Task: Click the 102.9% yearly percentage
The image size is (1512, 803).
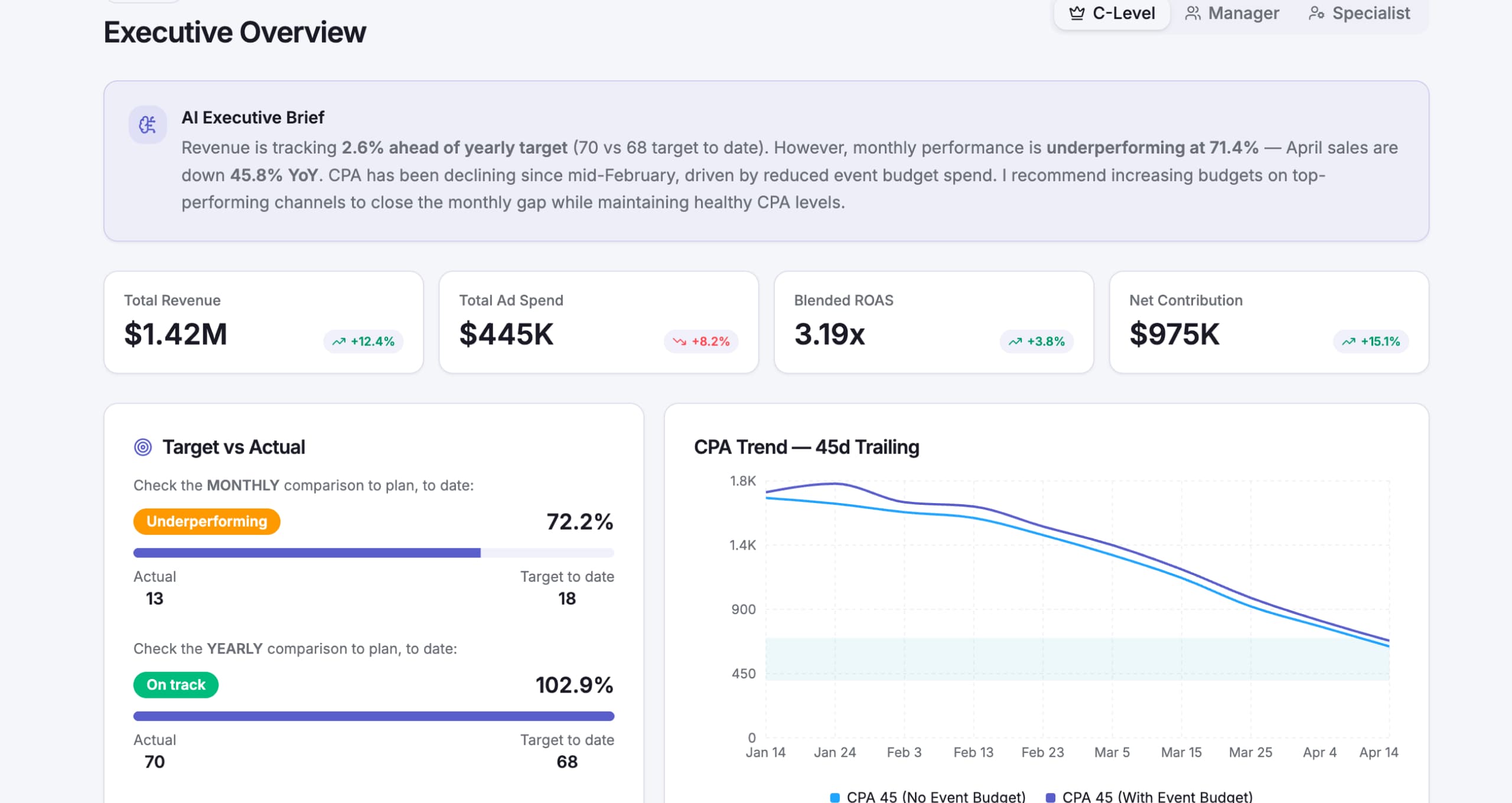Action: coord(575,685)
